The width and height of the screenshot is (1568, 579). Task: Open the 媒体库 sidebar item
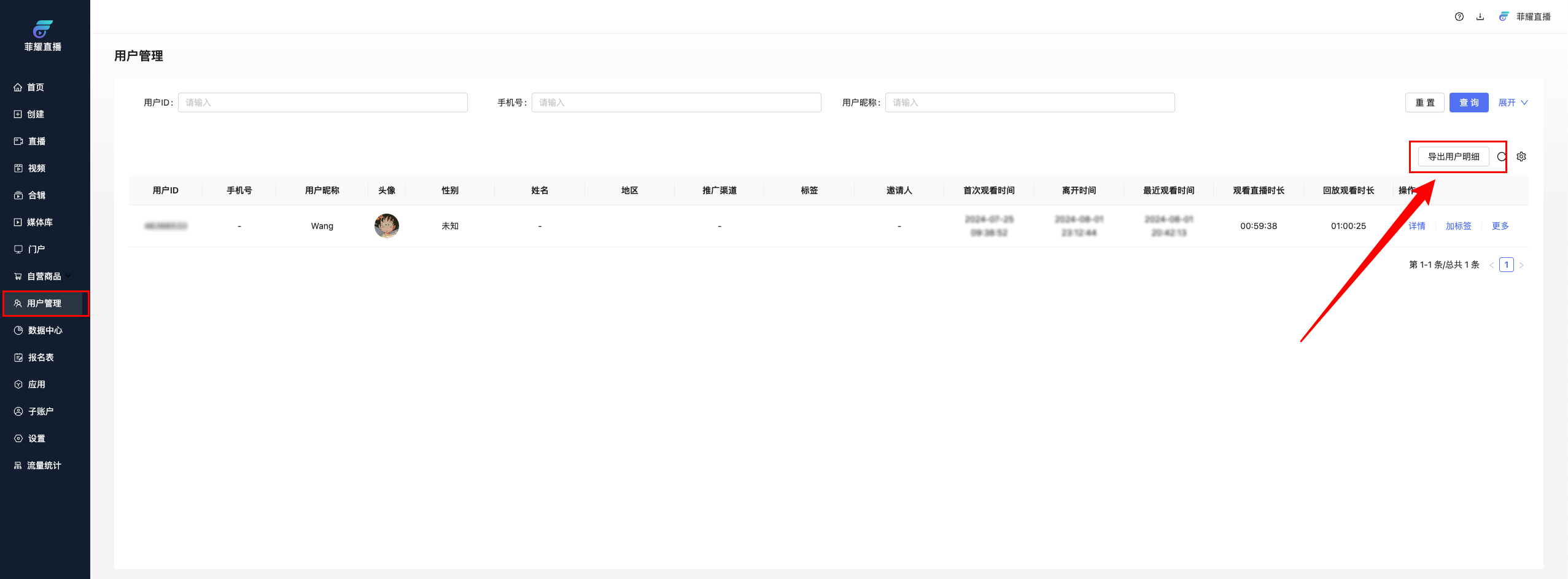[39, 222]
